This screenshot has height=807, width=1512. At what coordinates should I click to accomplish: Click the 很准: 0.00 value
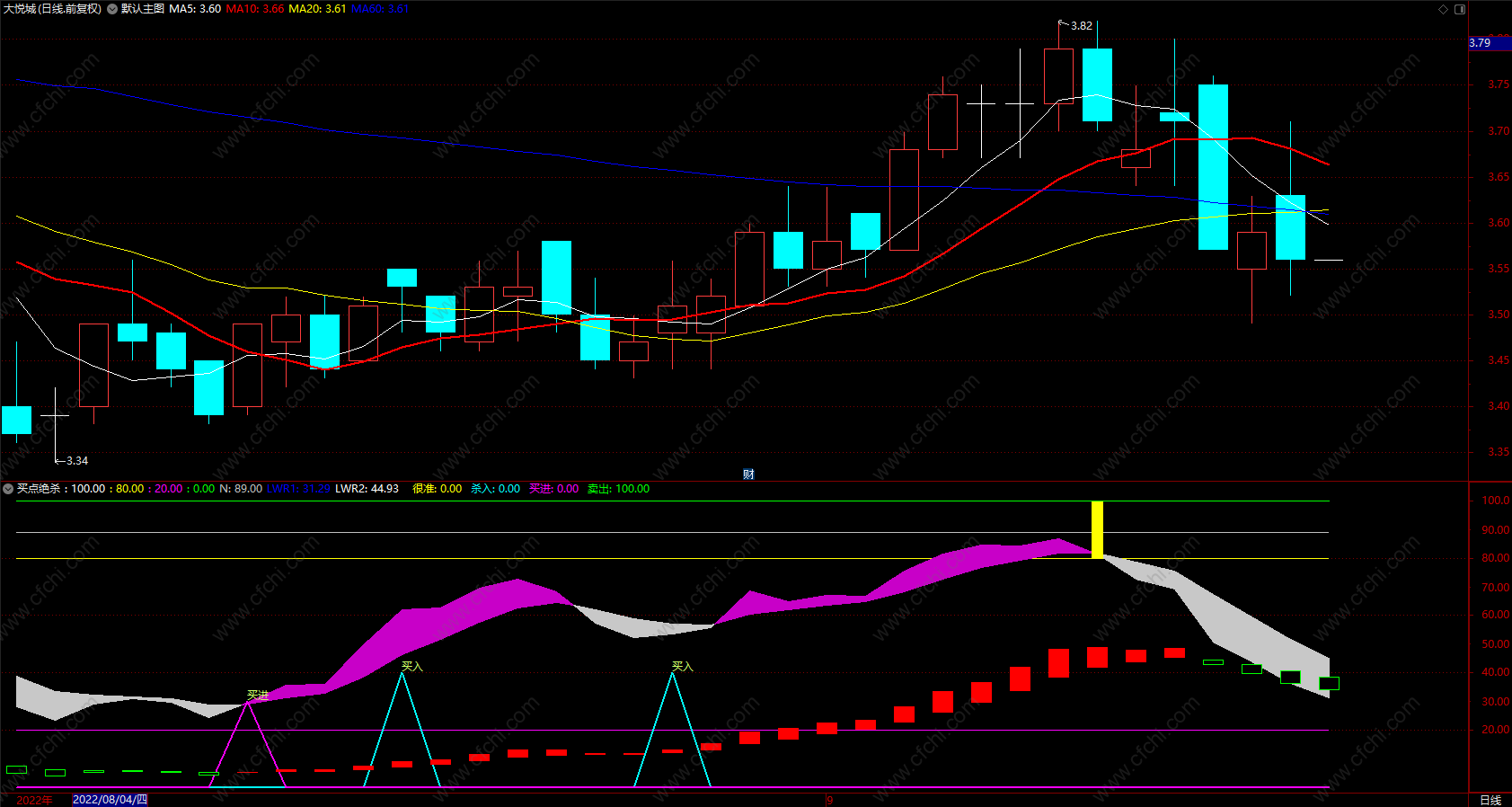(437, 489)
